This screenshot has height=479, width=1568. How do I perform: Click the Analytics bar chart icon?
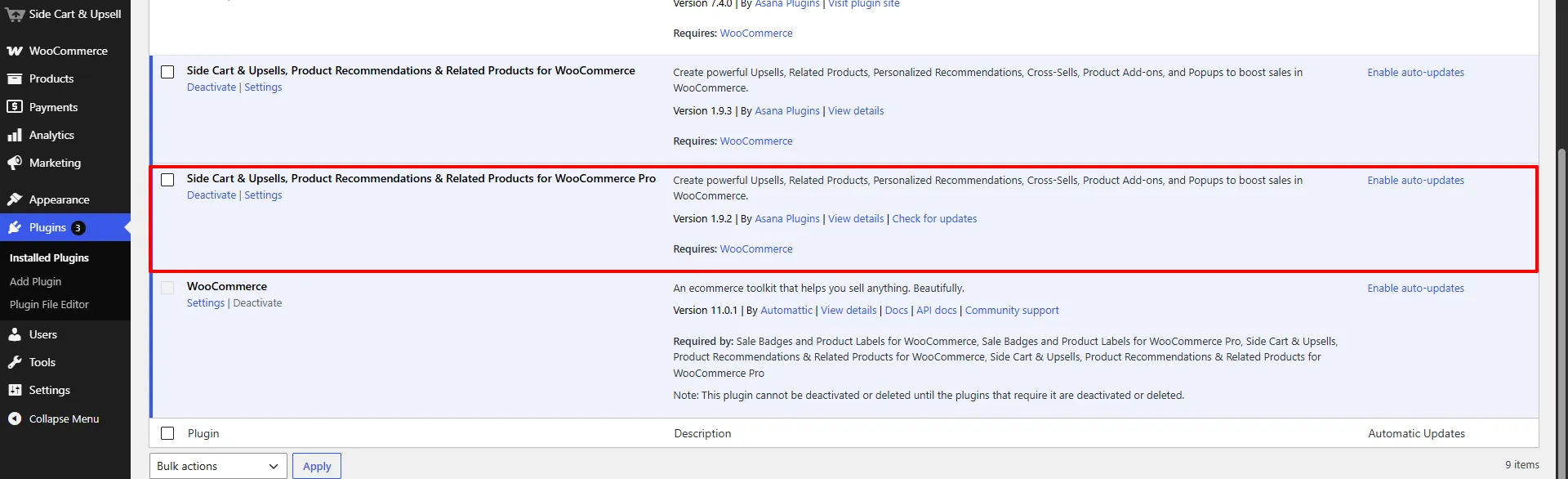(15, 135)
